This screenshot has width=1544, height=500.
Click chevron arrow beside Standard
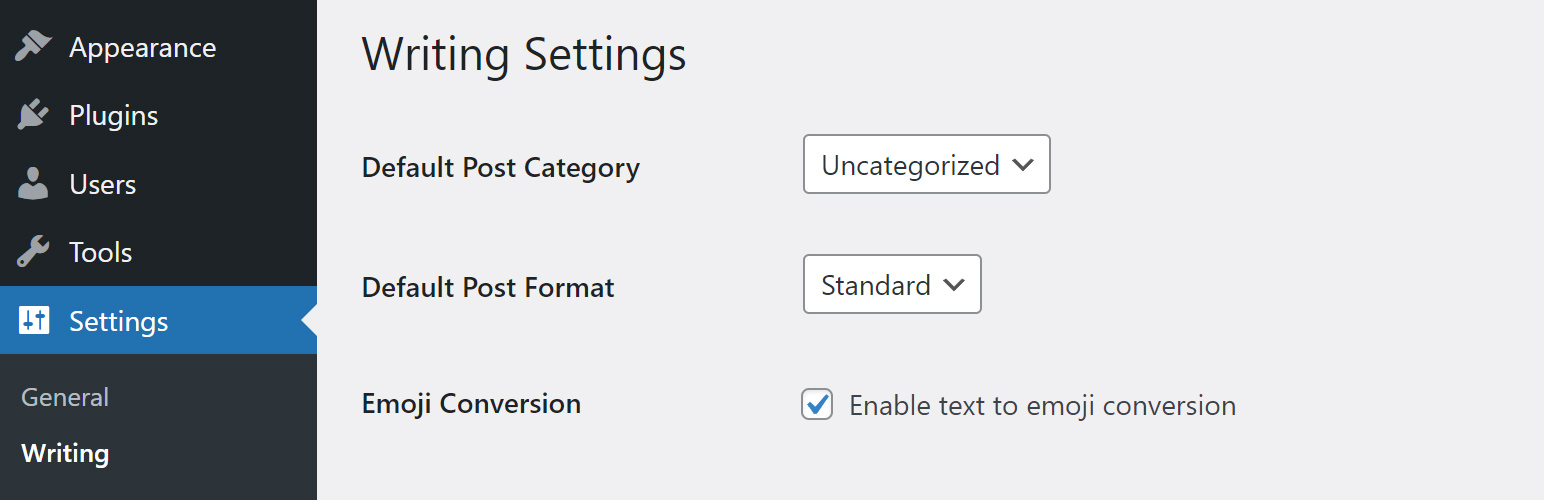click(954, 285)
